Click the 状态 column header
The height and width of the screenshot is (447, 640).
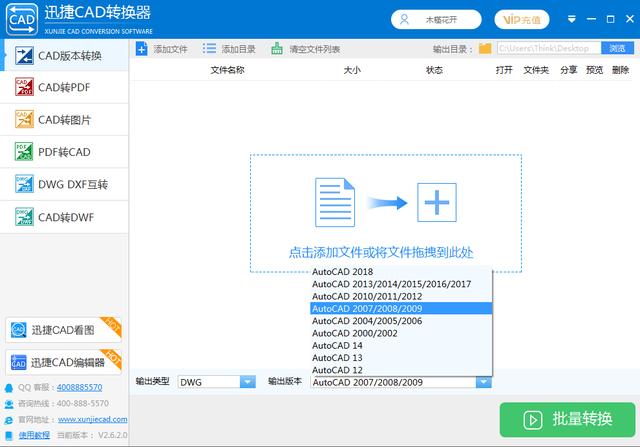point(434,70)
